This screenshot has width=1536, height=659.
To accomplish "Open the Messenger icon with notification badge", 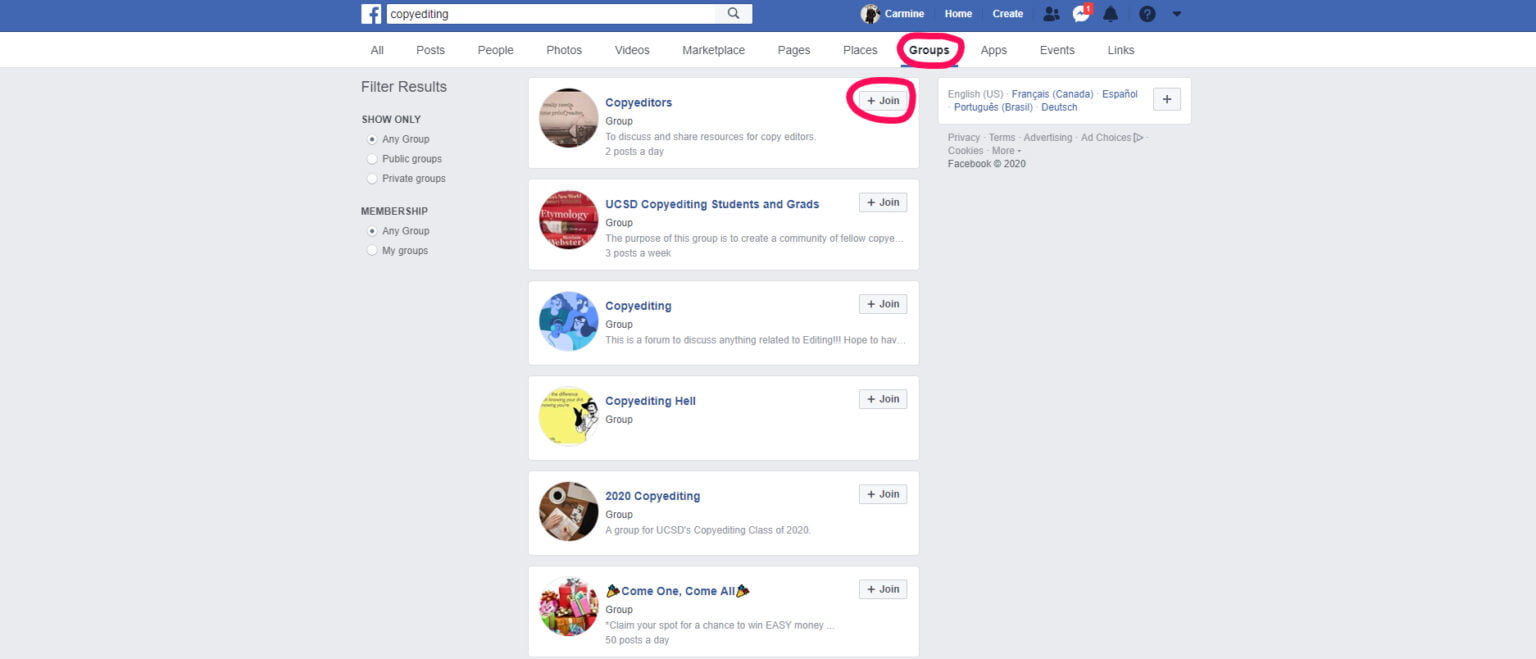I will click(1081, 14).
